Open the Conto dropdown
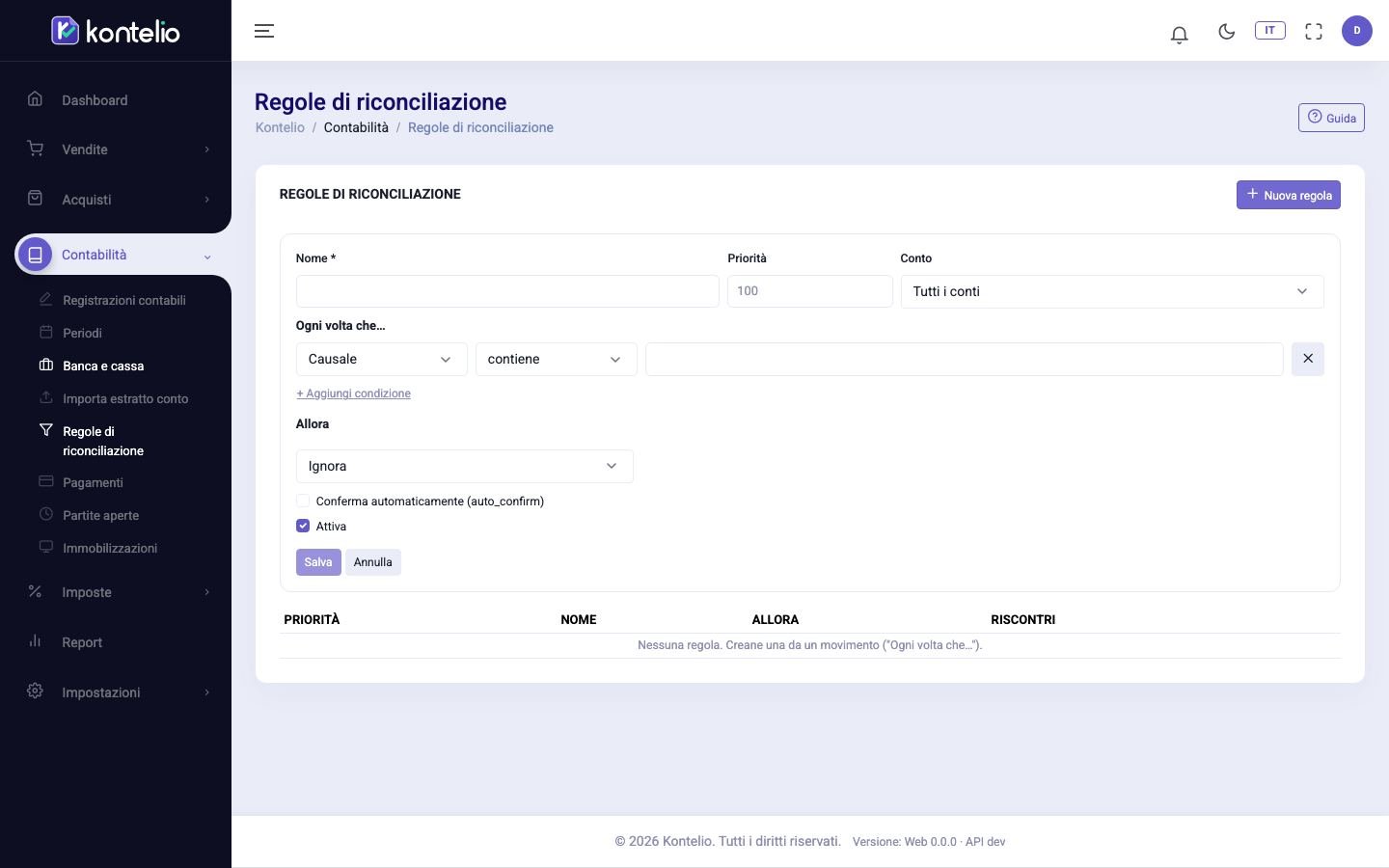1389x868 pixels. pyautogui.click(x=1112, y=291)
